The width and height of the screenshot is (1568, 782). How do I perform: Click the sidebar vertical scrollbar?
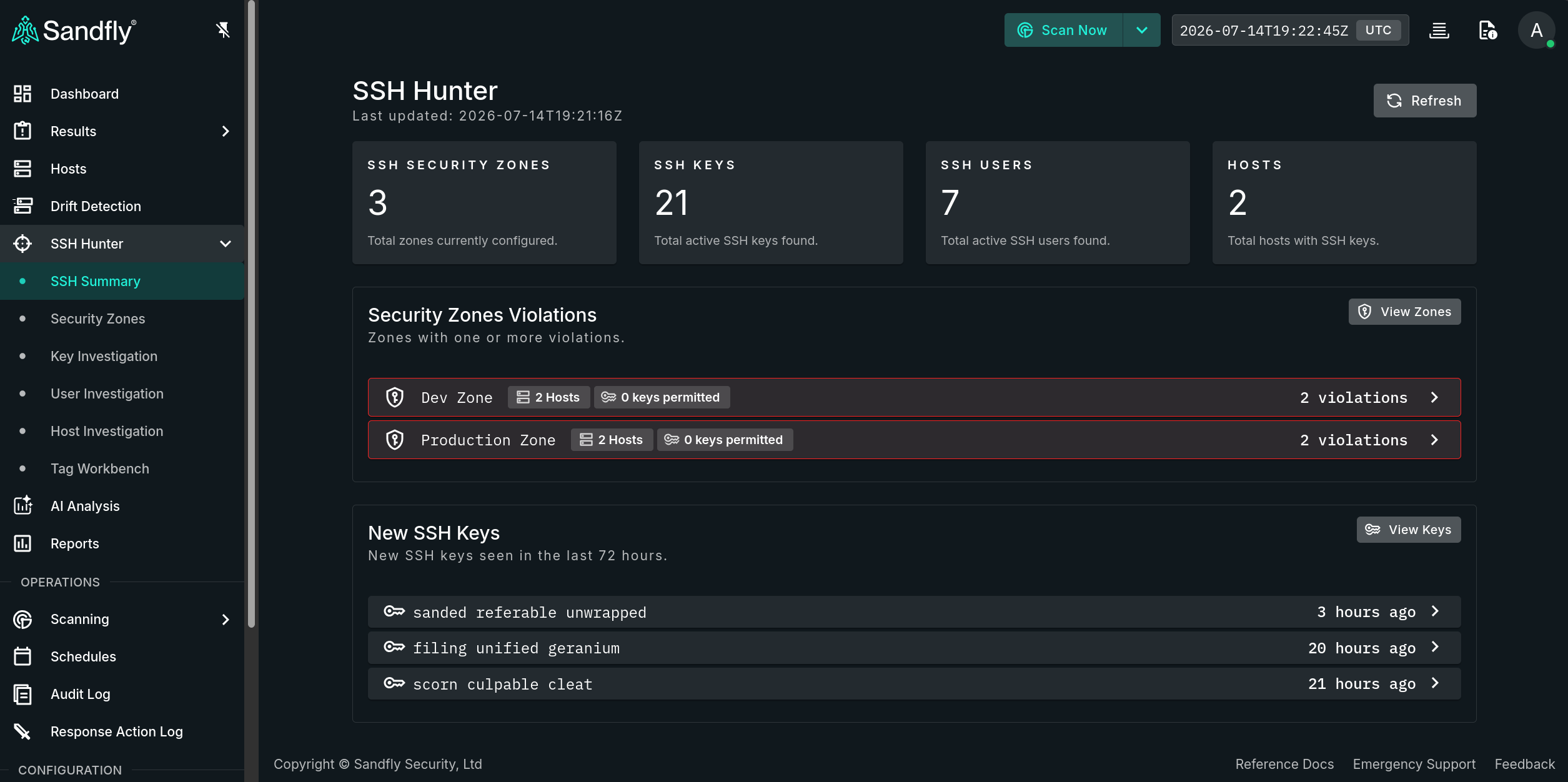click(x=251, y=312)
